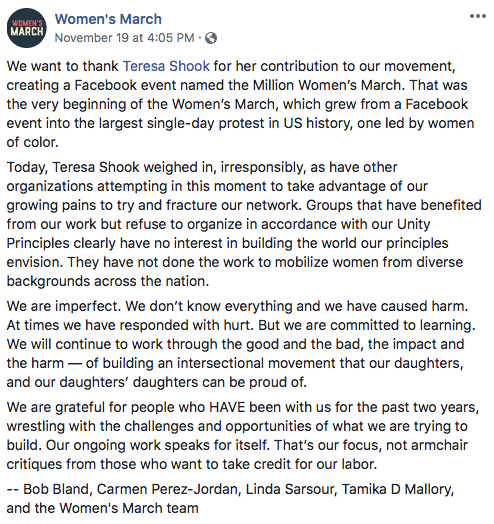Click 'and the Women's March team' closing line

(103, 508)
